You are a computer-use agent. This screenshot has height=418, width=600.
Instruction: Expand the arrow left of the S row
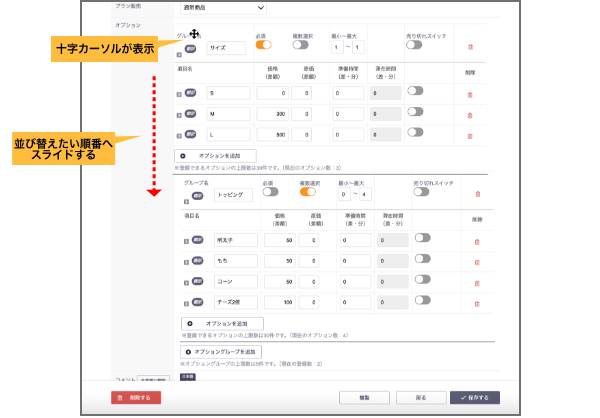tap(178, 92)
